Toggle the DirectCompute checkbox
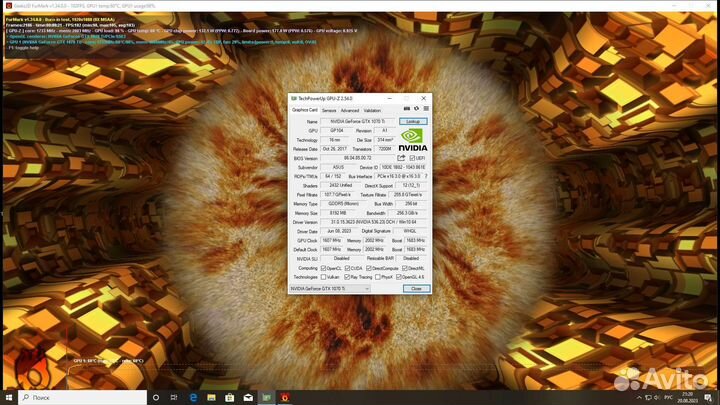Screen dimensions: 720x405 coord(369,268)
